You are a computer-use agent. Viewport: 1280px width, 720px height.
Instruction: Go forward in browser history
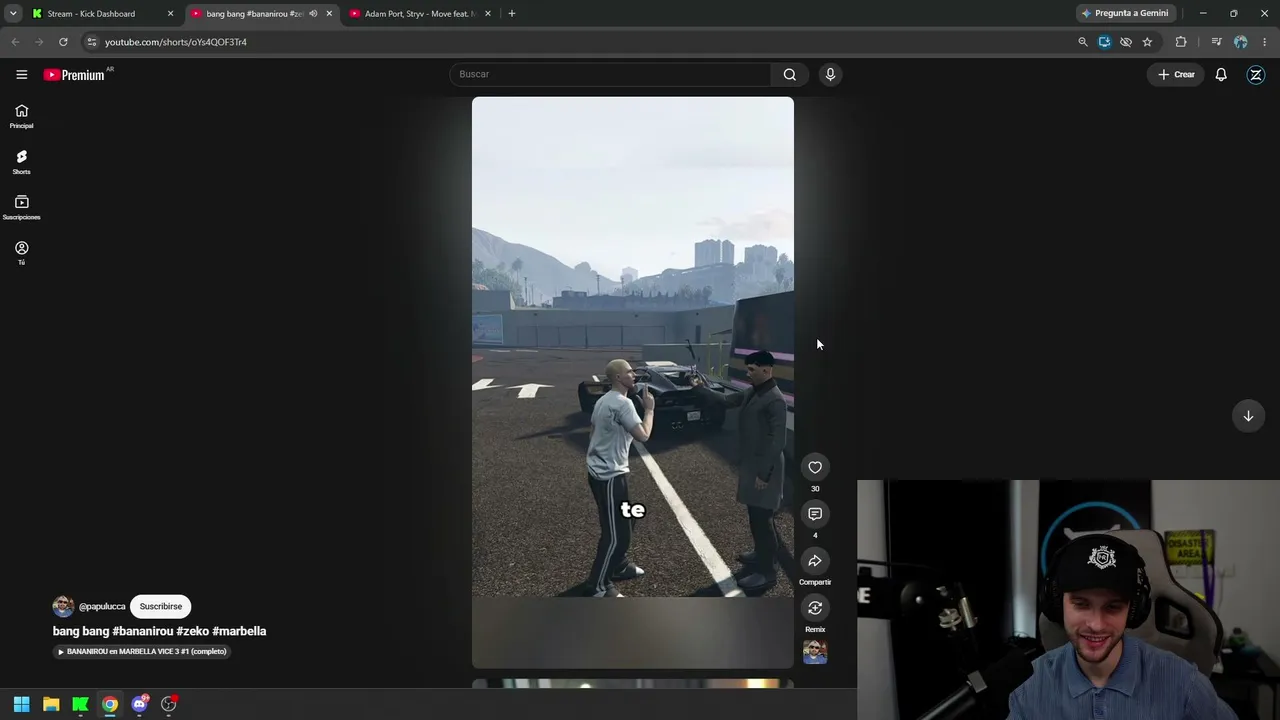39,42
